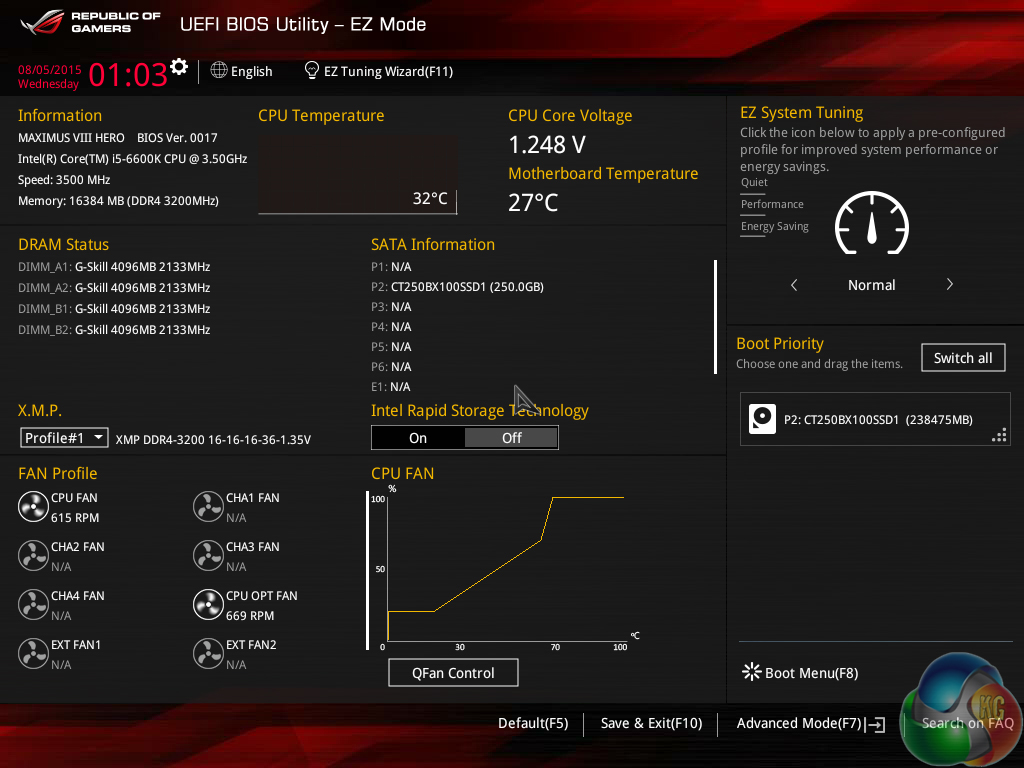This screenshot has width=1024, height=768.
Task: Turn Intel Rapid Storage Technology Off
Action: click(x=511, y=438)
